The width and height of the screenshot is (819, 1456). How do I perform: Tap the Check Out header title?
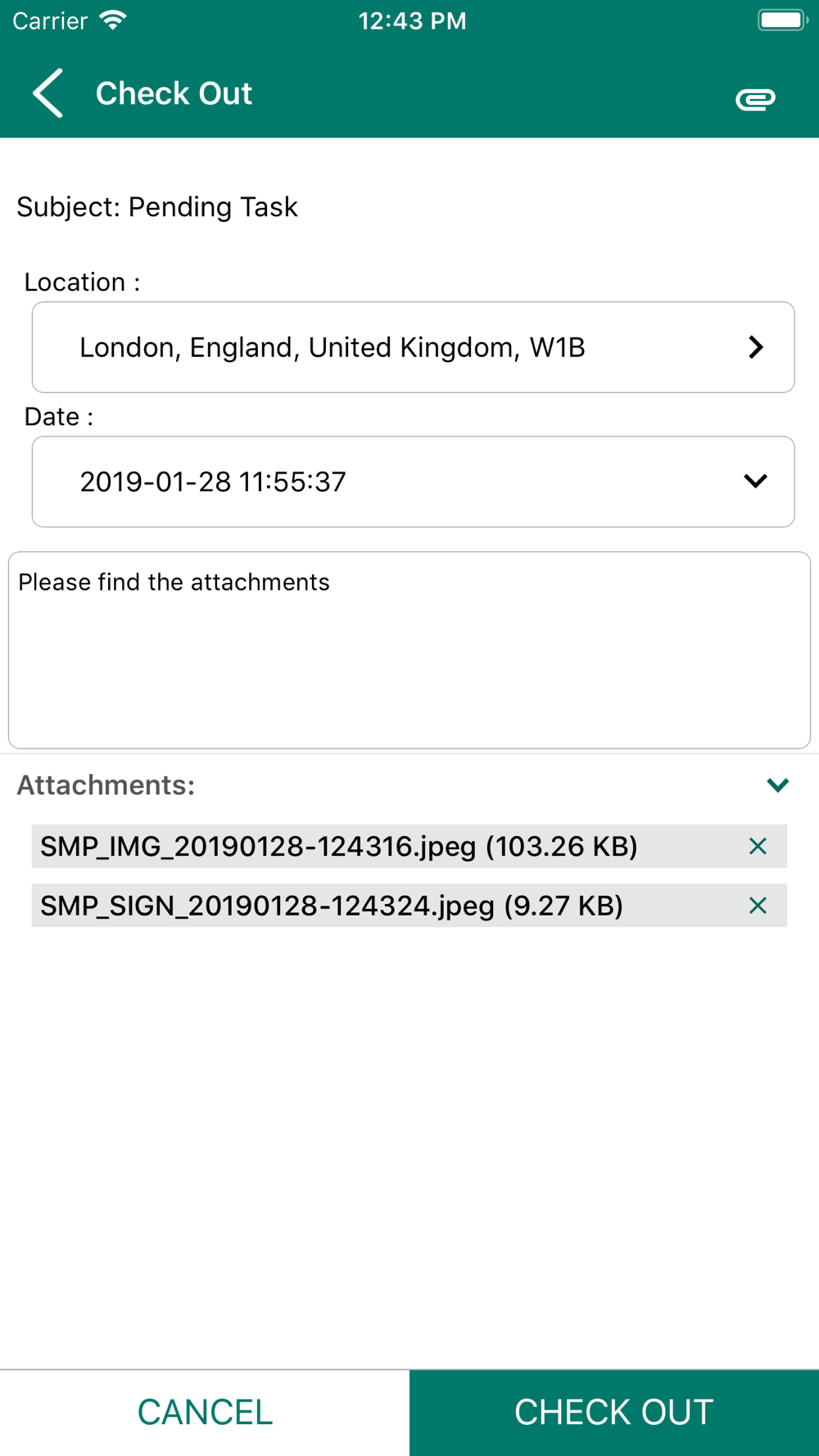click(x=174, y=93)
